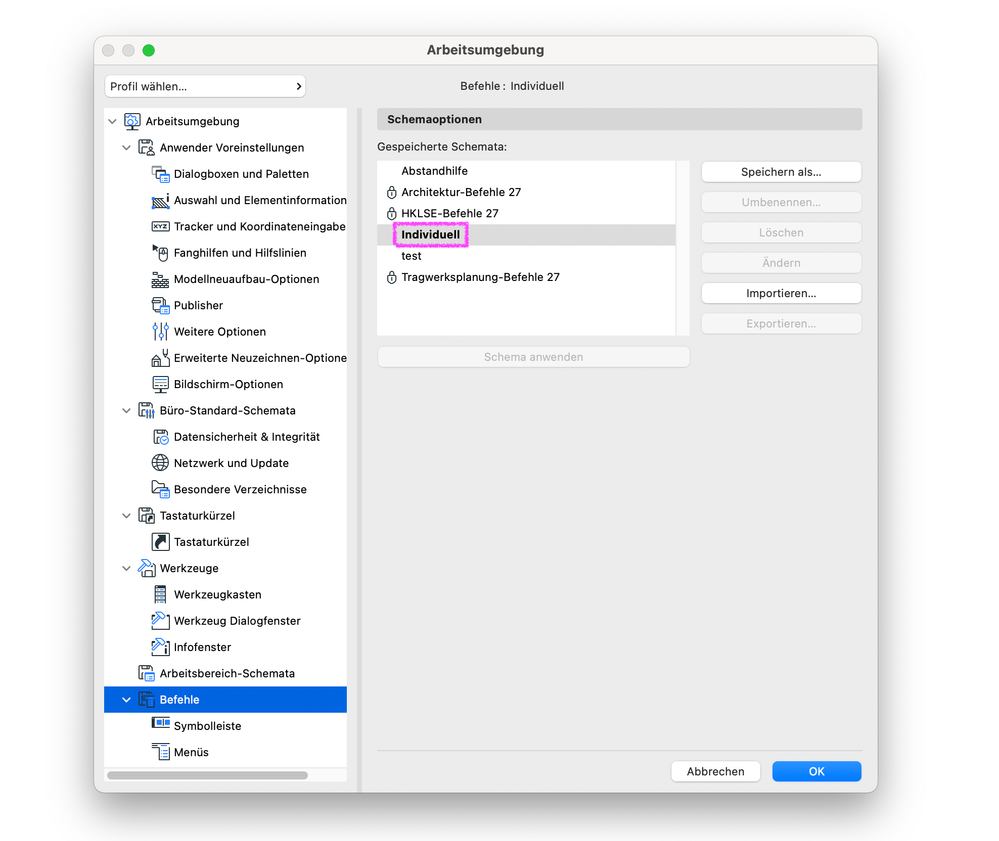Open the Symbolleiste settings page

[x=208, y=726]
